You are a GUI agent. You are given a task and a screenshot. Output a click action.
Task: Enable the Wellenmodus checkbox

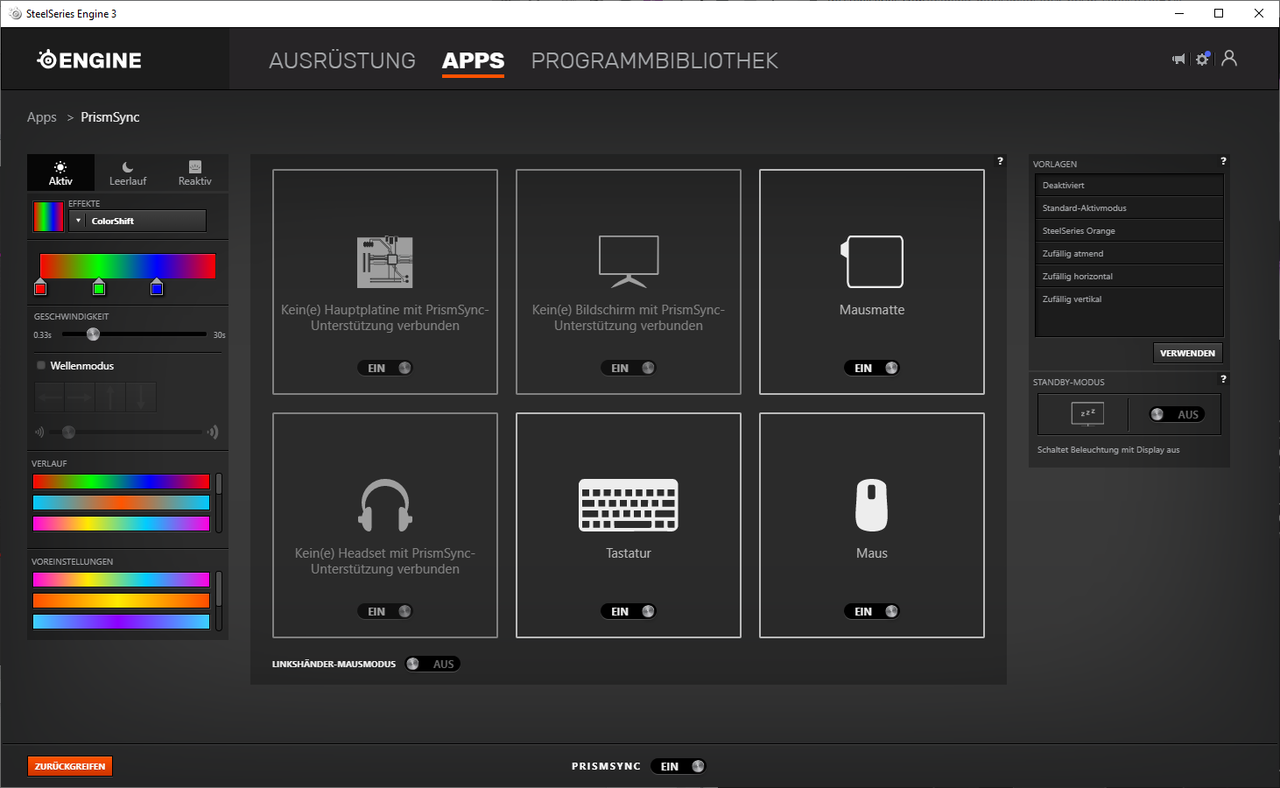click(41, 366)
